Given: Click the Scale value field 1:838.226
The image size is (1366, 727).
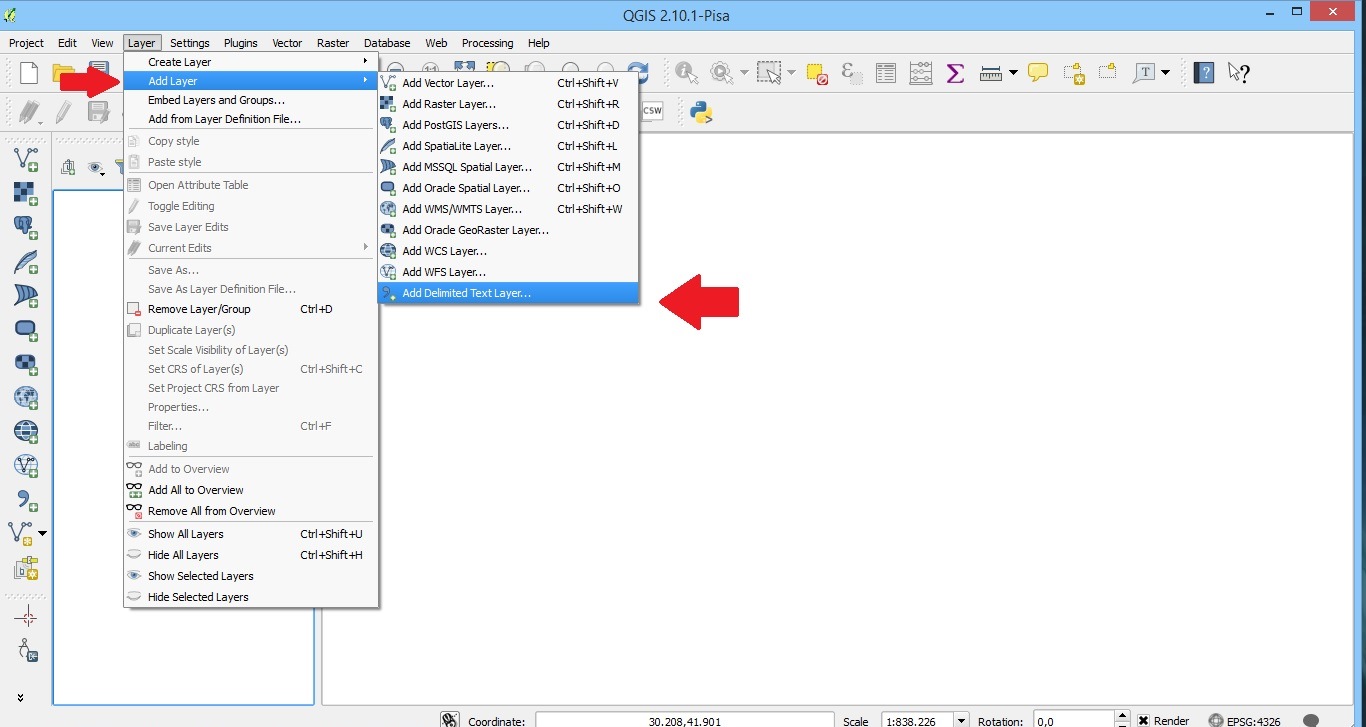Looking at the screenshot, I should coord(917,720).
